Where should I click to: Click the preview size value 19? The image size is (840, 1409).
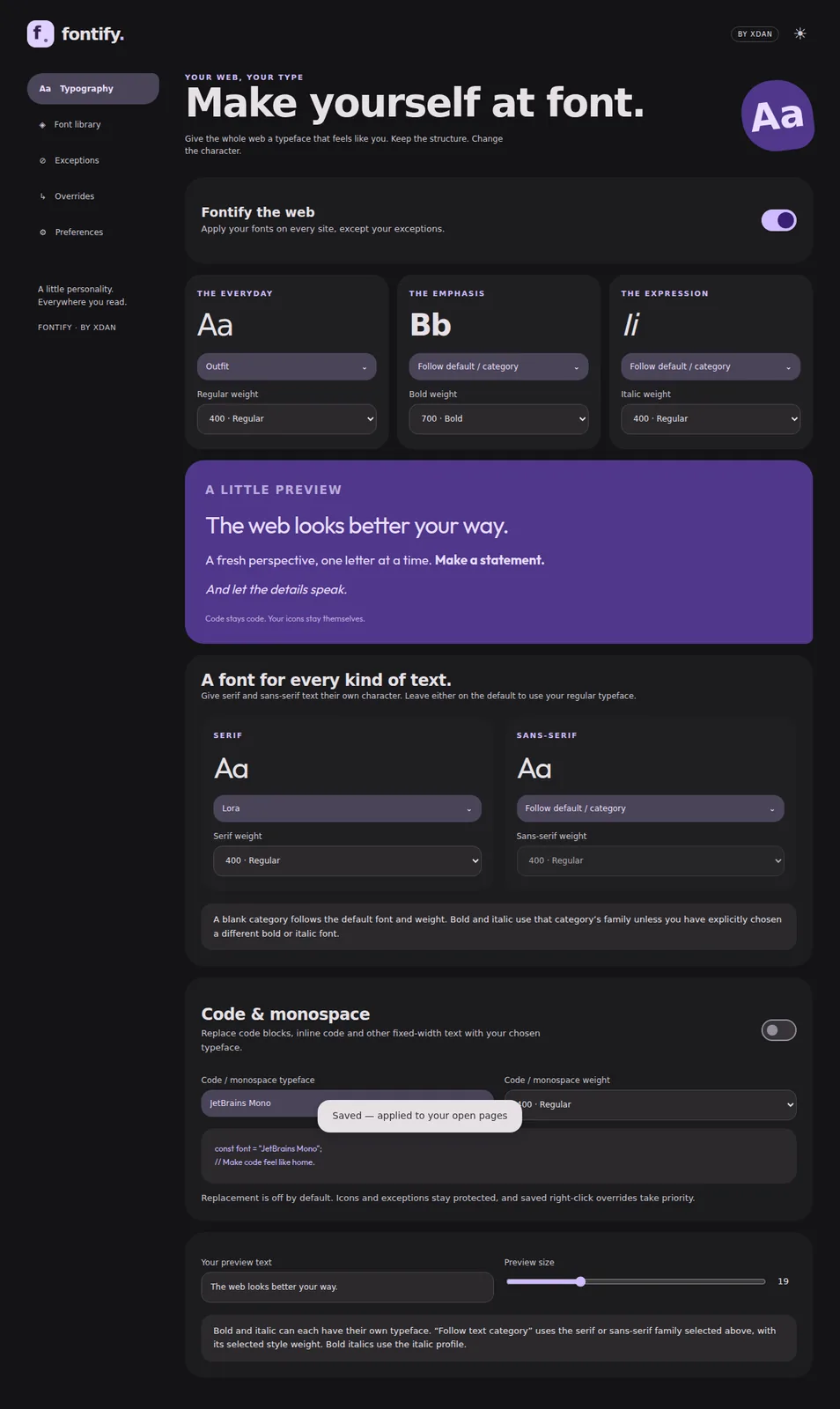783,1281
